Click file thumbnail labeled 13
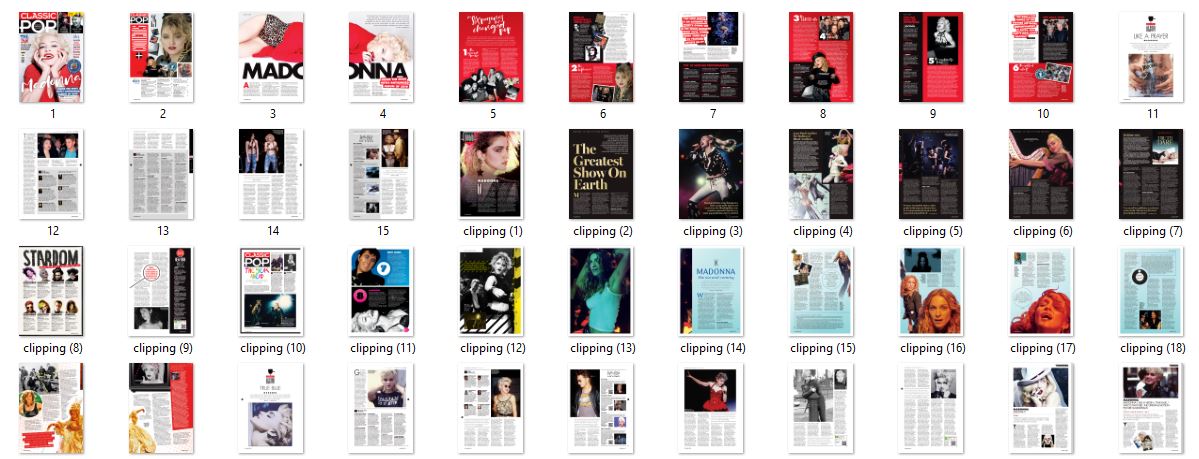Image resolution: width=1199 pixels, height=459 pixels. point(162,174)
